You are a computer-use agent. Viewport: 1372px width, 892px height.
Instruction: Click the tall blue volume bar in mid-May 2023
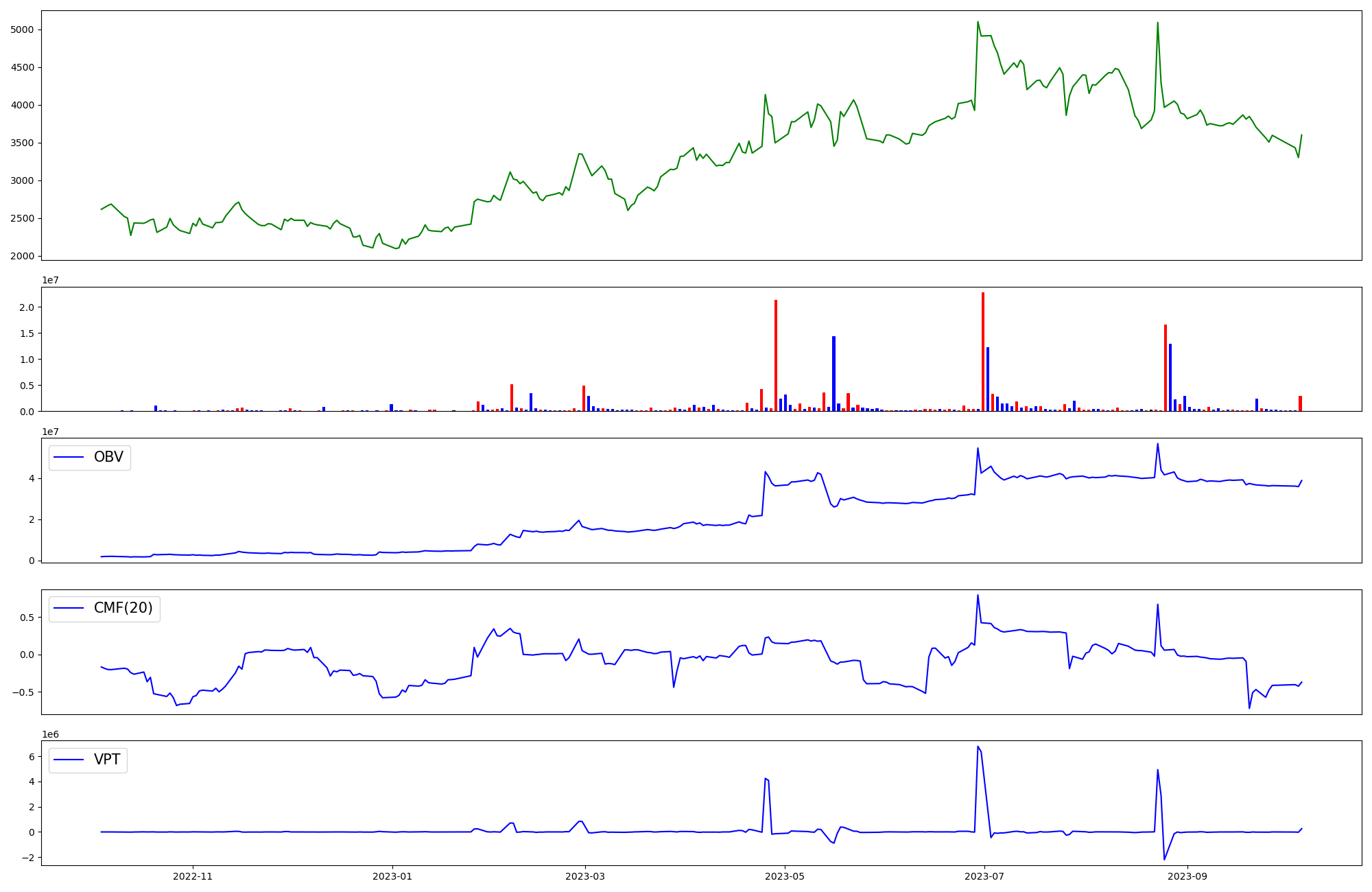(x=833, y=374)
